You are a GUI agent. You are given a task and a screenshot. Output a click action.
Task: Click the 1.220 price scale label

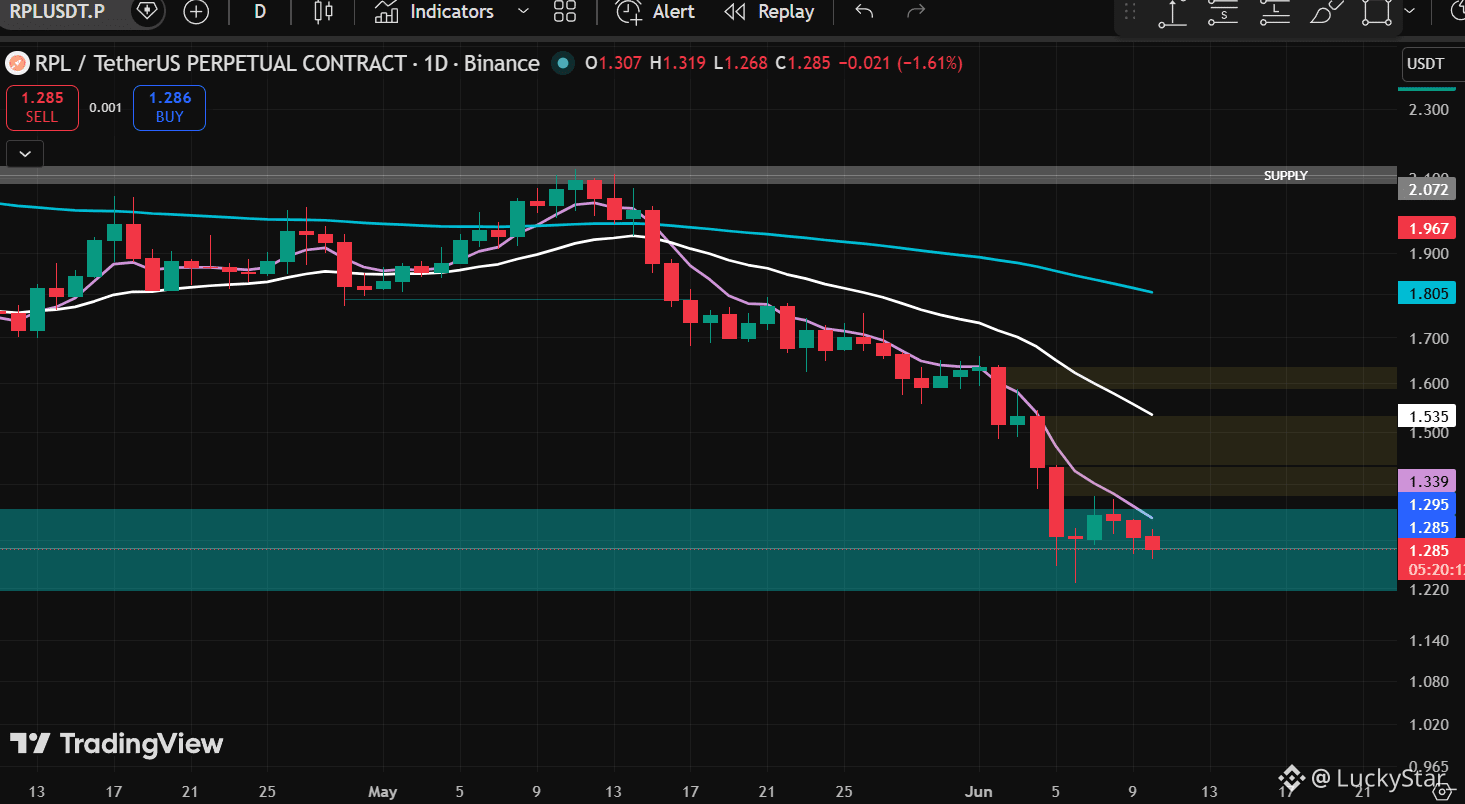coord(1428,590)
